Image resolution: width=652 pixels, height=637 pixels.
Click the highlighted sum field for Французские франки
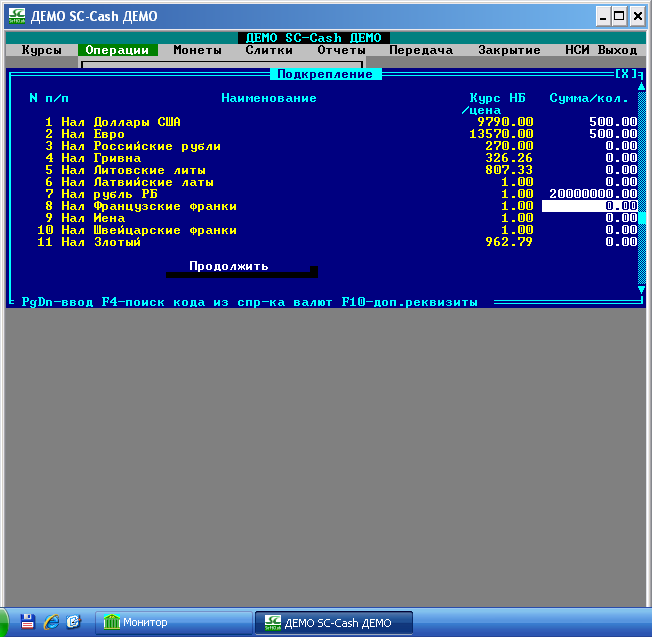click(x=590, y=206)
